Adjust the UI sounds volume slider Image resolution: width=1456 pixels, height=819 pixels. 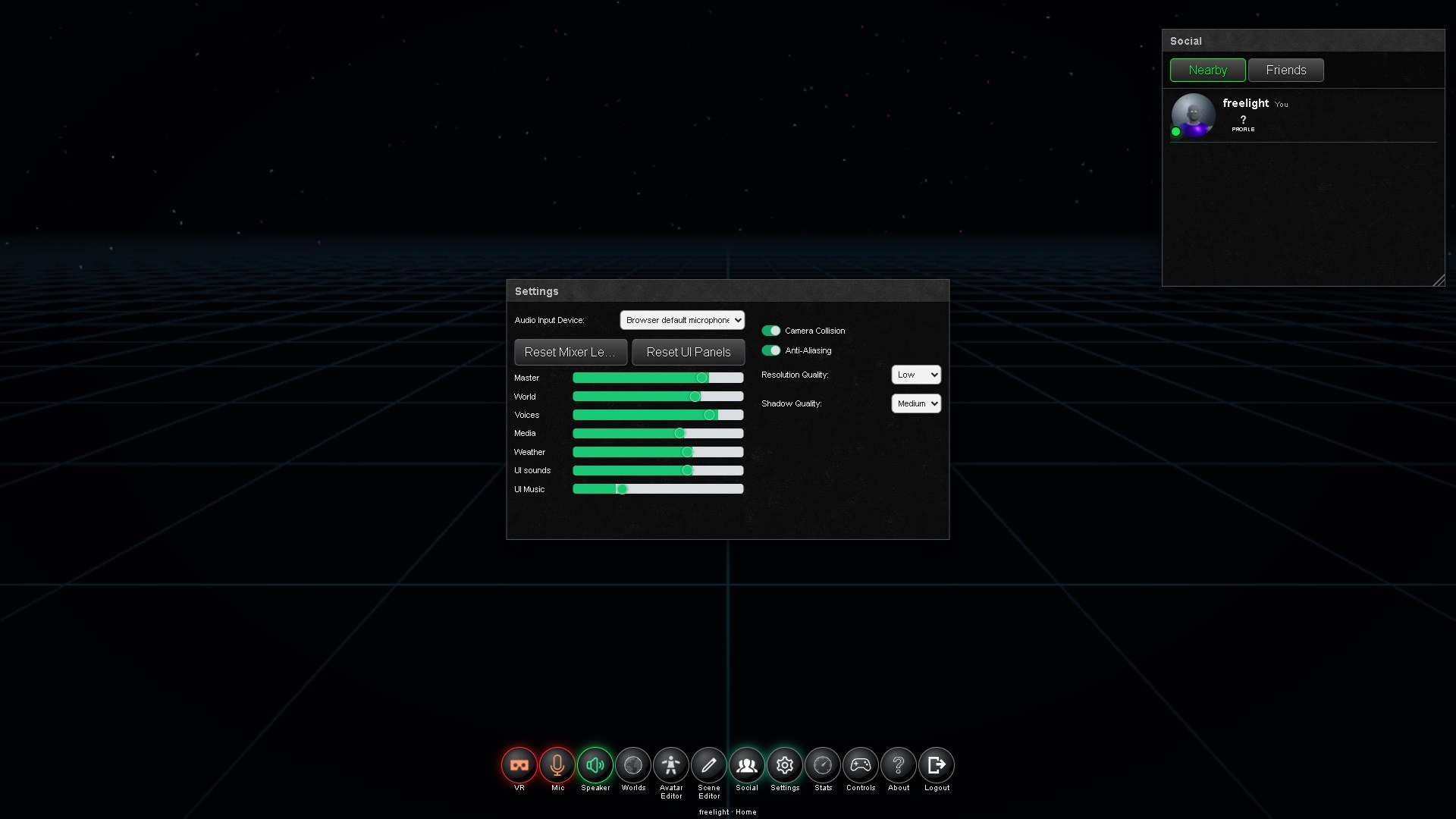(x=658, y=470)
